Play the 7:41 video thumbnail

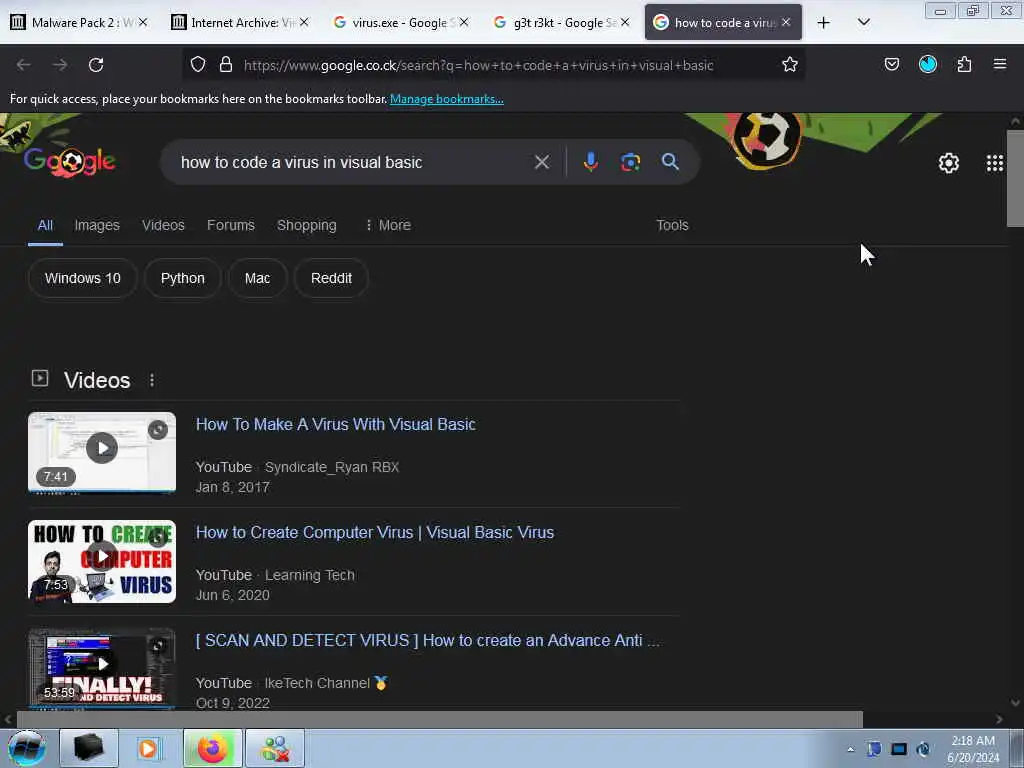(x=102, y=453)
